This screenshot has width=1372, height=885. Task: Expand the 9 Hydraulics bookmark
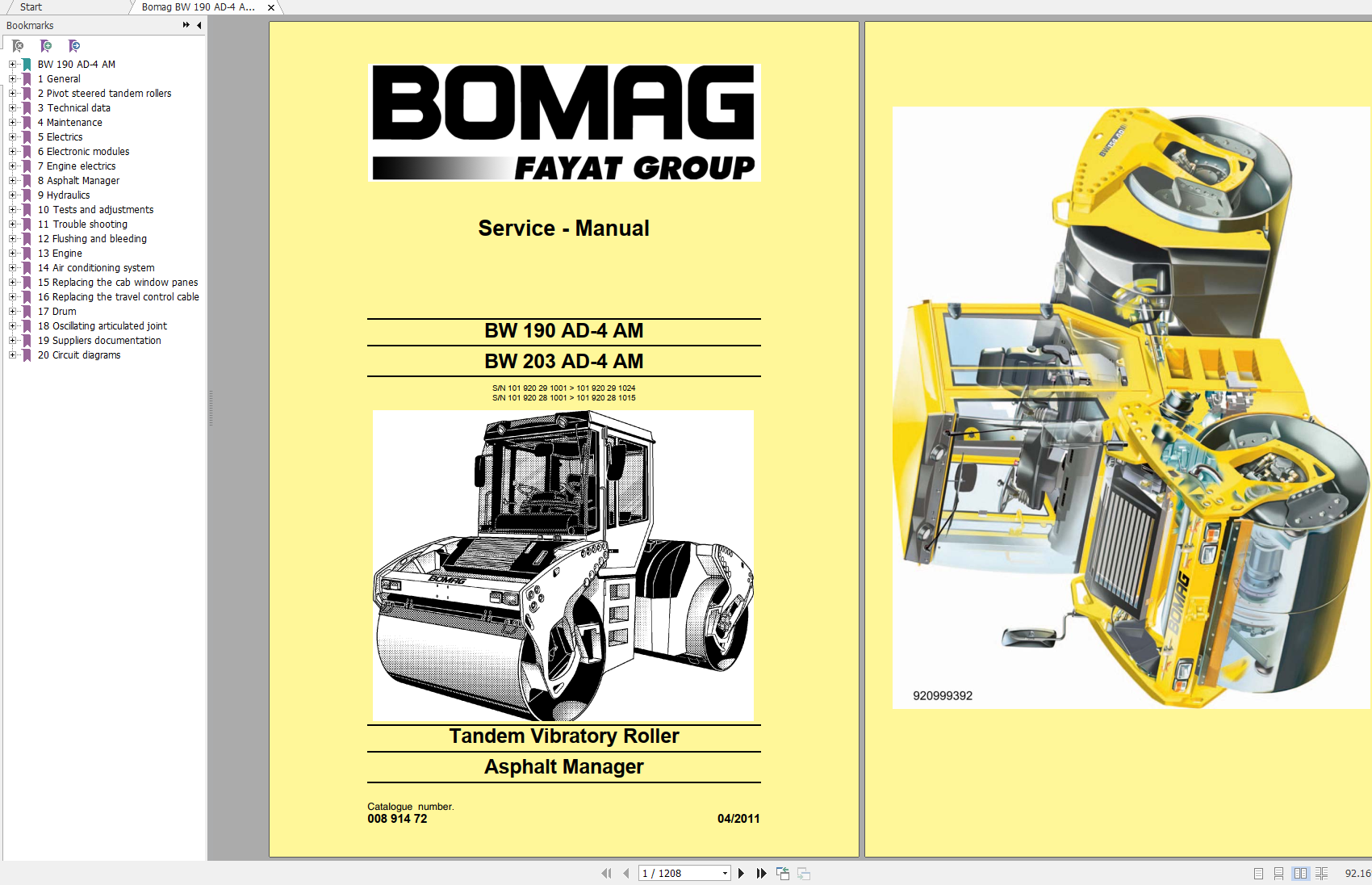(x=12, y=195)
